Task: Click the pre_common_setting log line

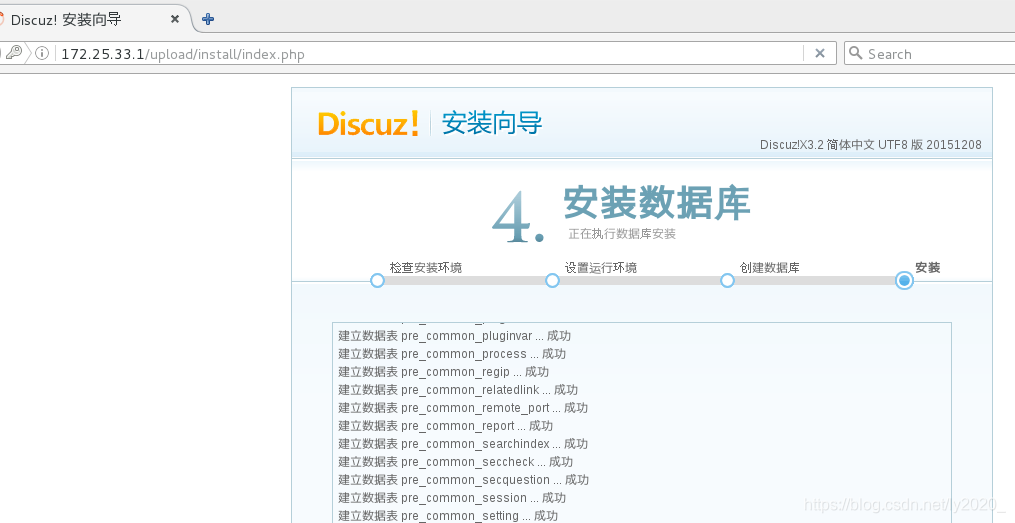Action: coord(448,516)
